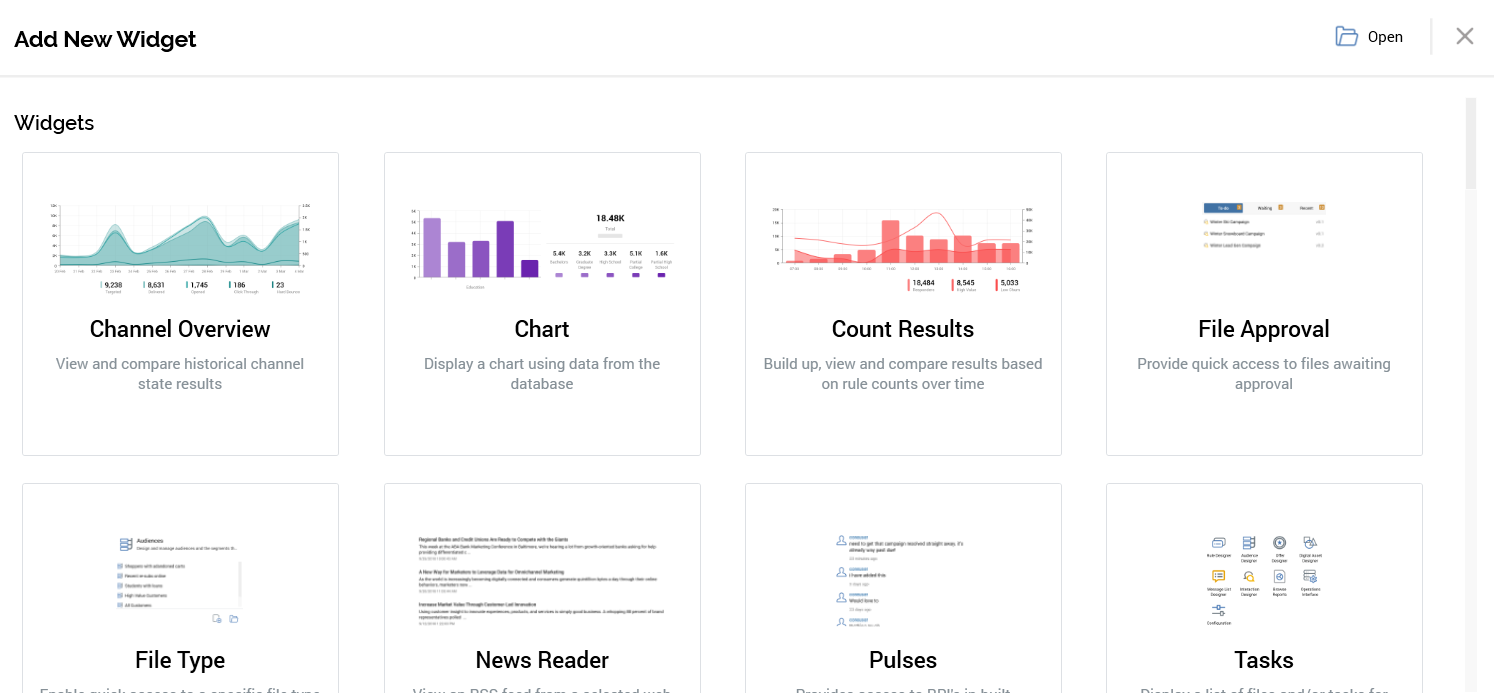Add the File Approval widget by its title
The image size is (1494, 698).
click(x=1263, y=329)
